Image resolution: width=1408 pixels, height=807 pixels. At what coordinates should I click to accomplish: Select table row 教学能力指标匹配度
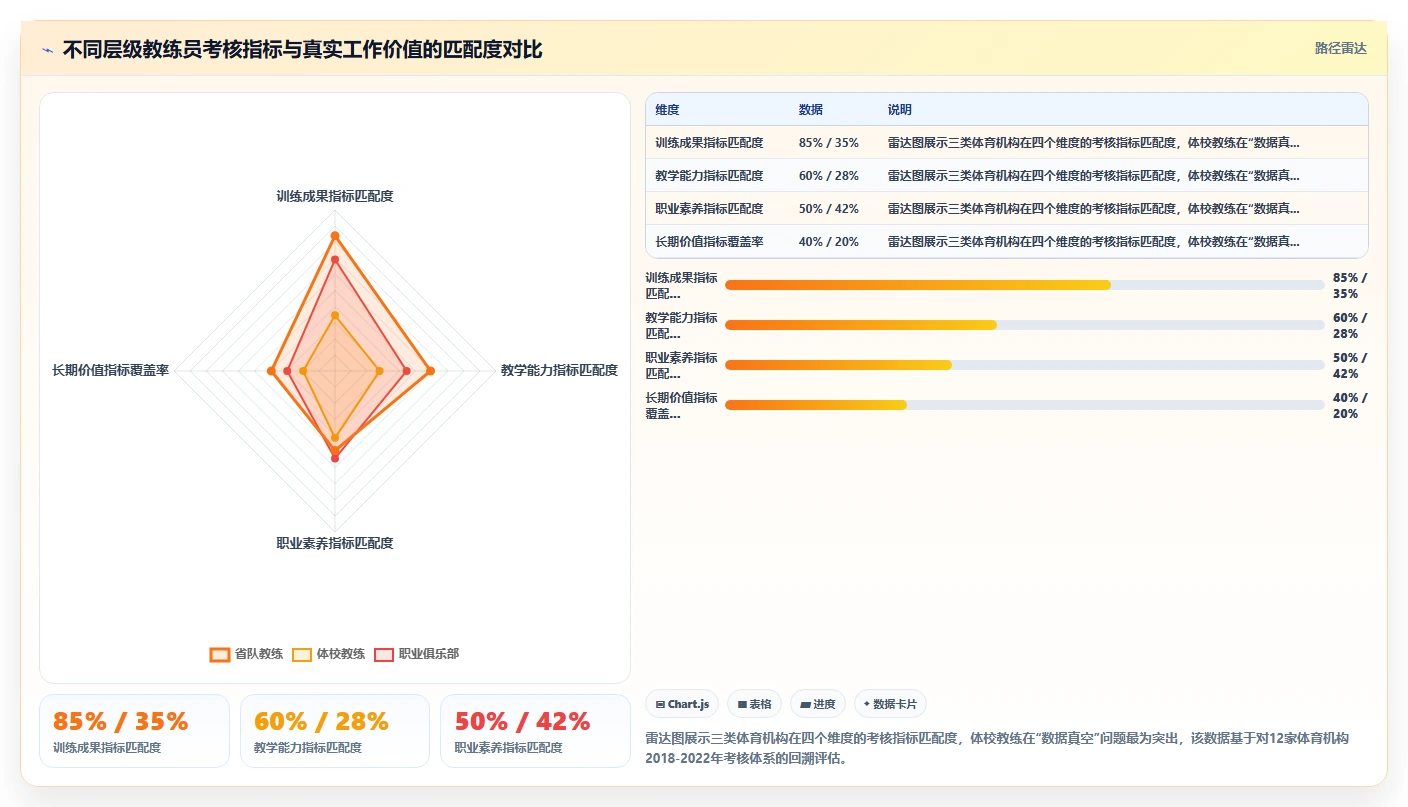1007,176
